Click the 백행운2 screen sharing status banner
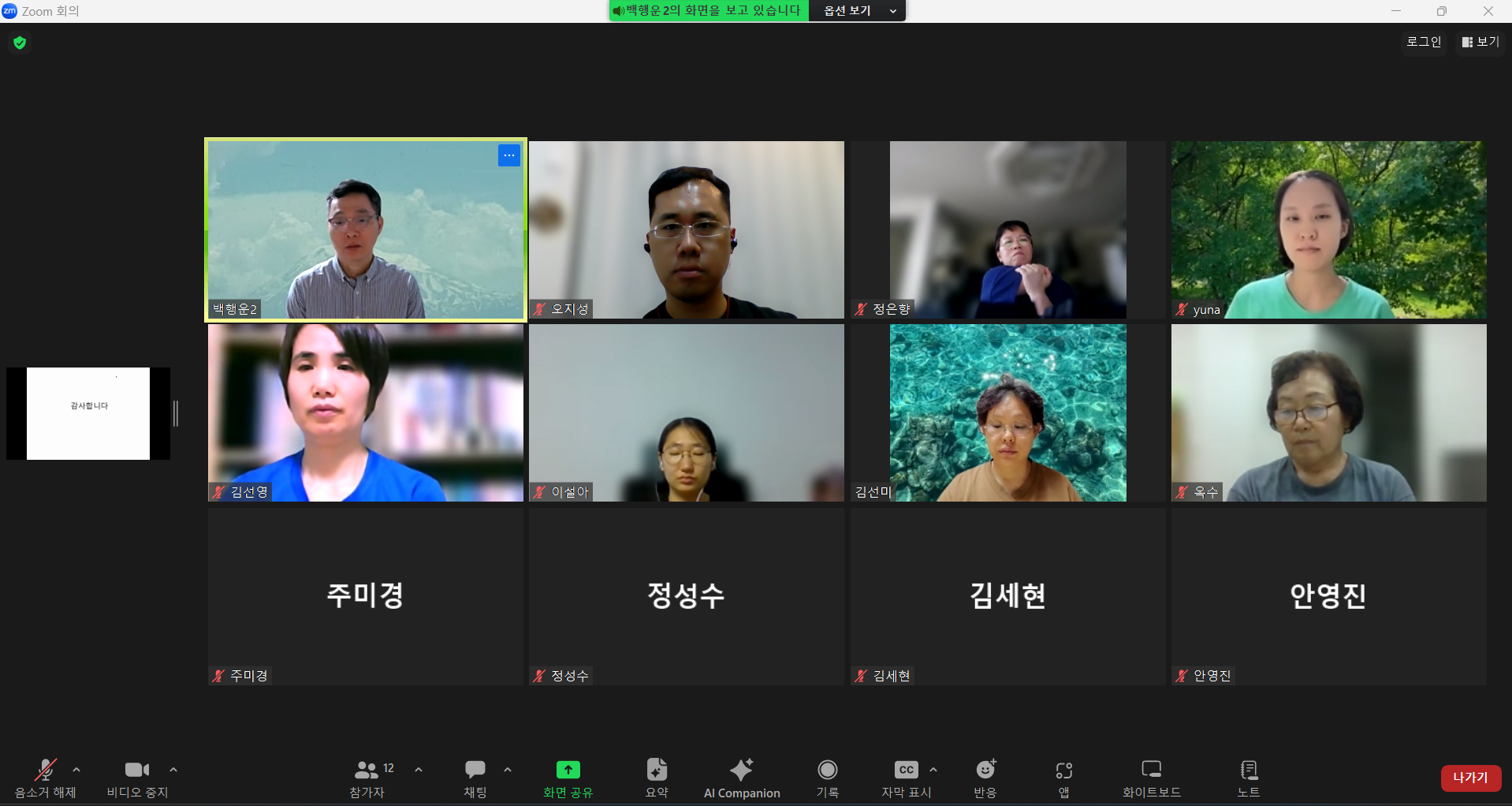1512x806 pixels. click(709, 11)
